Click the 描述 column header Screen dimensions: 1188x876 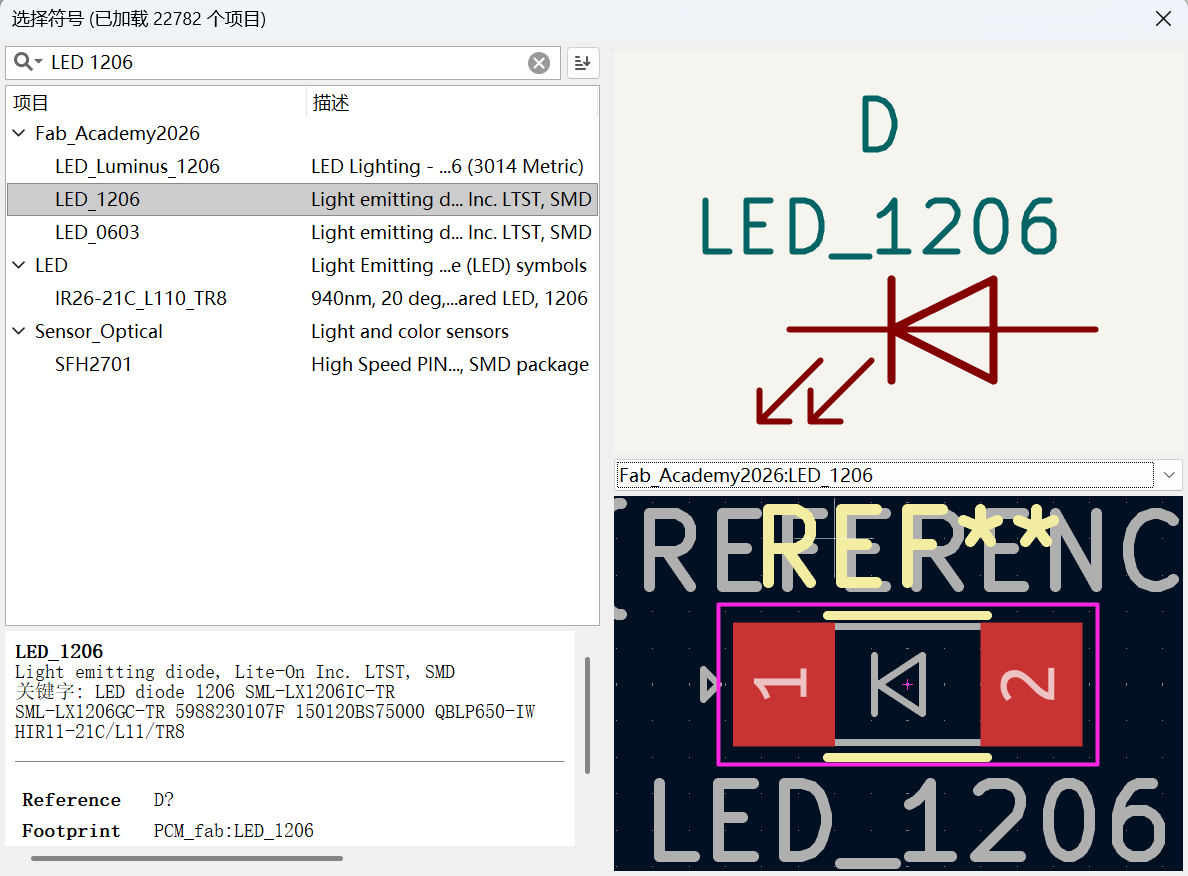tap(452, 102)
